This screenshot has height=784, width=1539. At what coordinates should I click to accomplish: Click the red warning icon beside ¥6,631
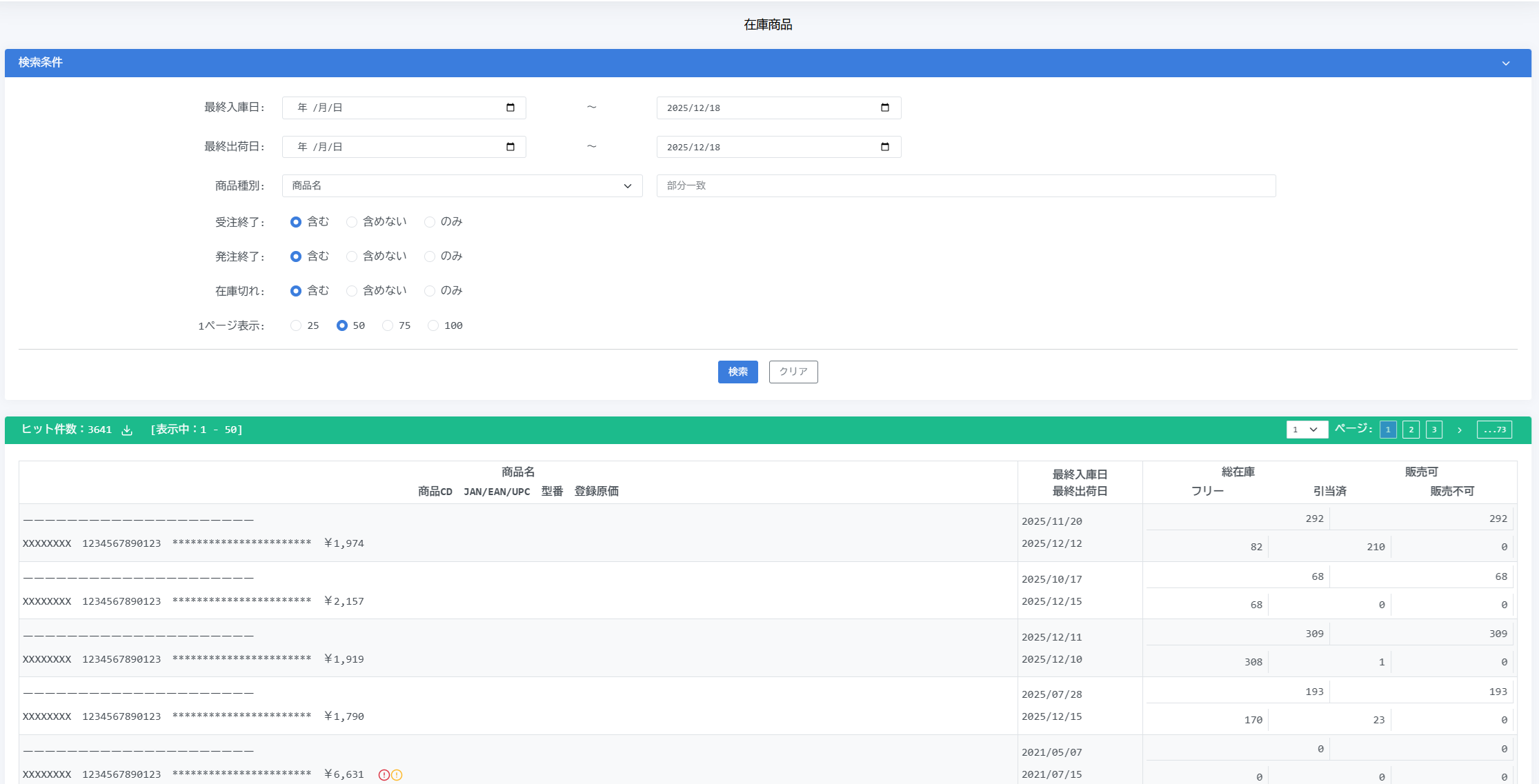[x=384, y=775]
